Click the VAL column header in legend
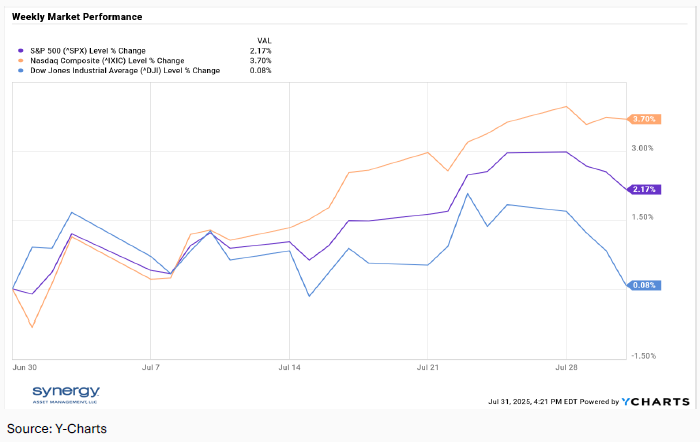This screenshot has height=442, width=700. click(264, 40)
